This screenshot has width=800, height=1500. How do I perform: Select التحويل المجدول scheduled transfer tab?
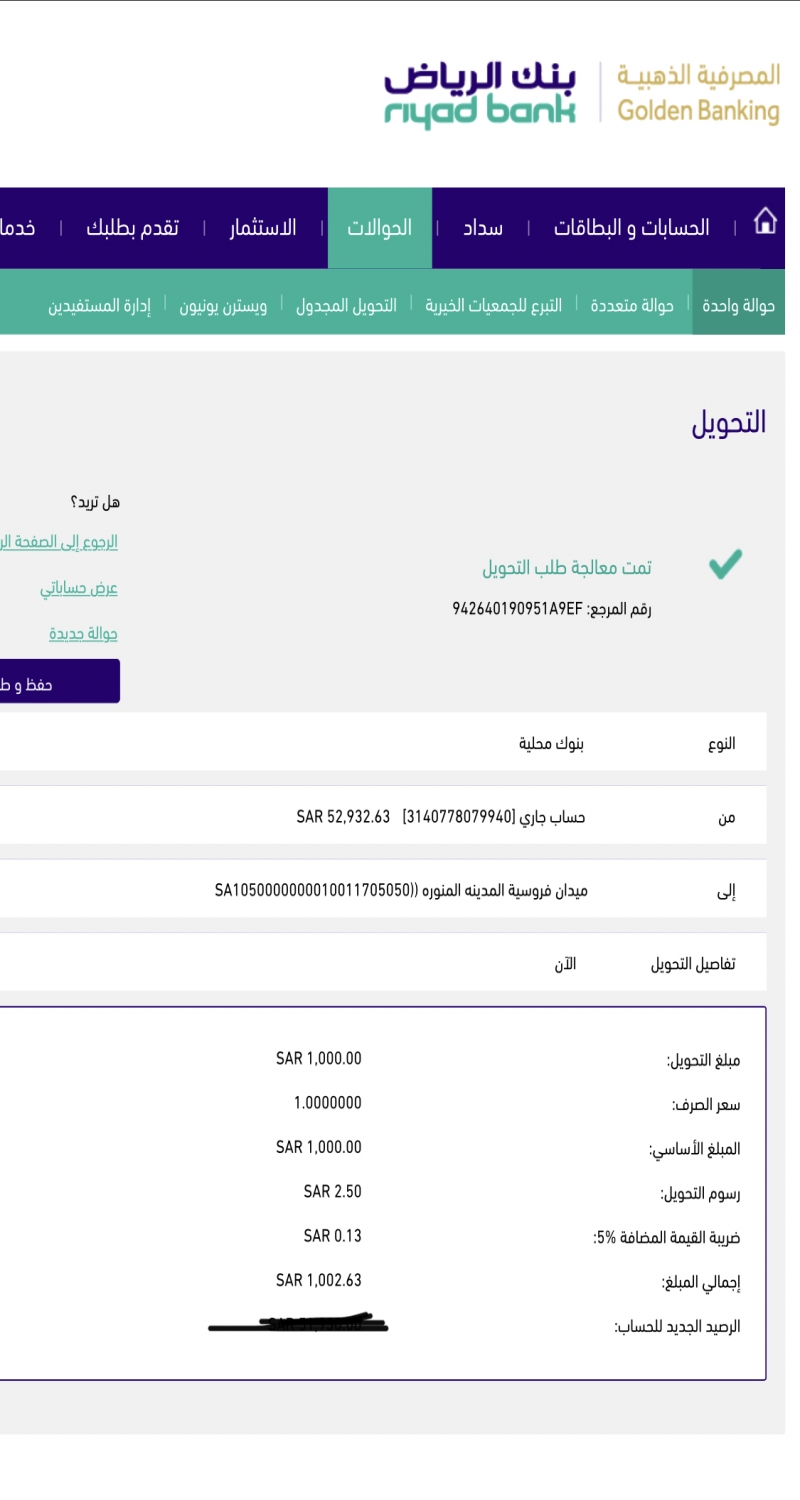346,305
